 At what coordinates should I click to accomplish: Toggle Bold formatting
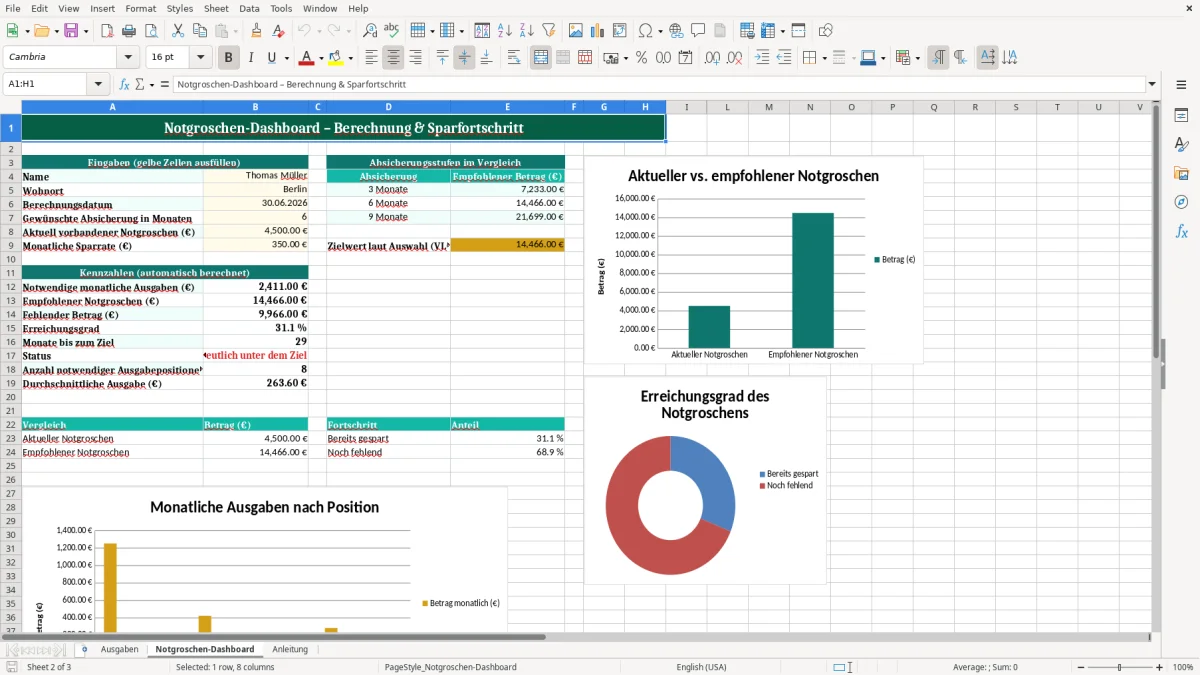click(228, 58)
